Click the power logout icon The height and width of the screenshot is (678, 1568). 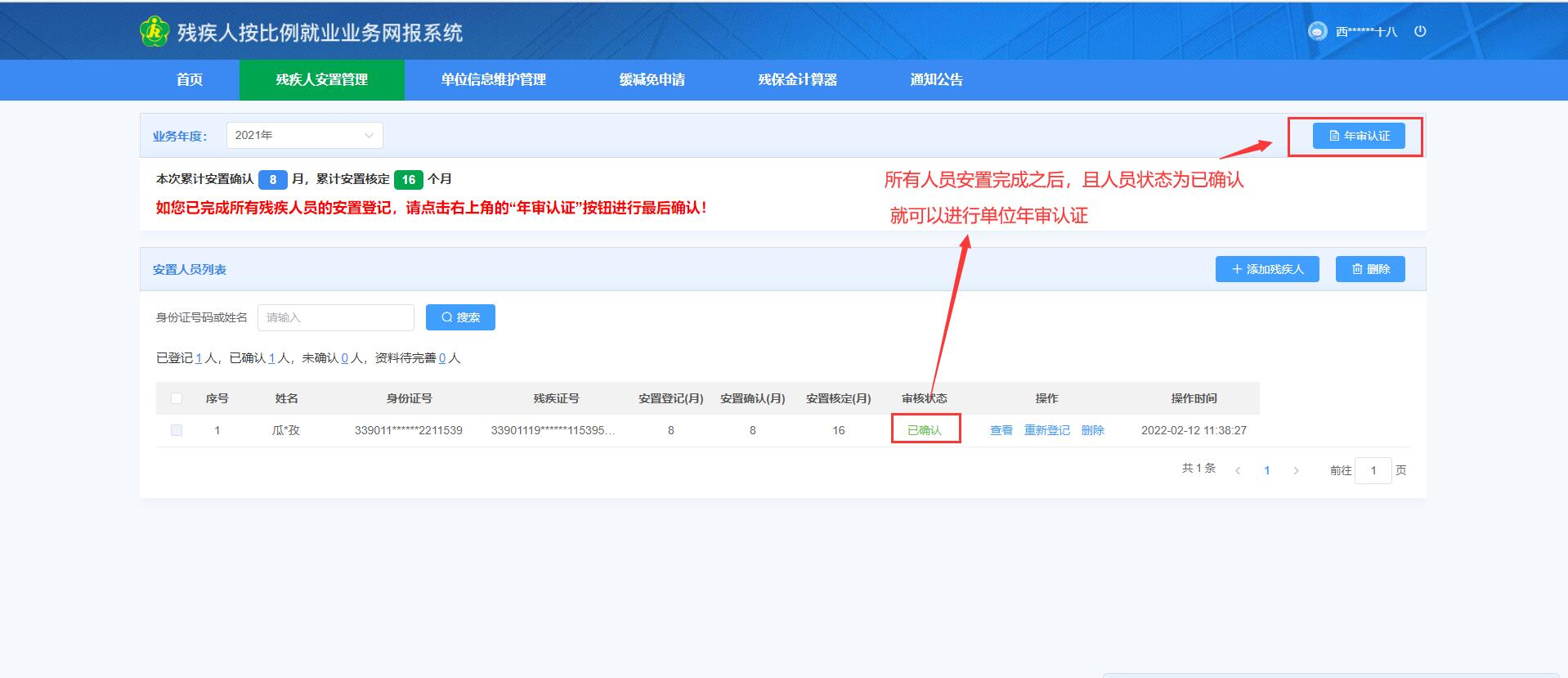[1420, 31]
